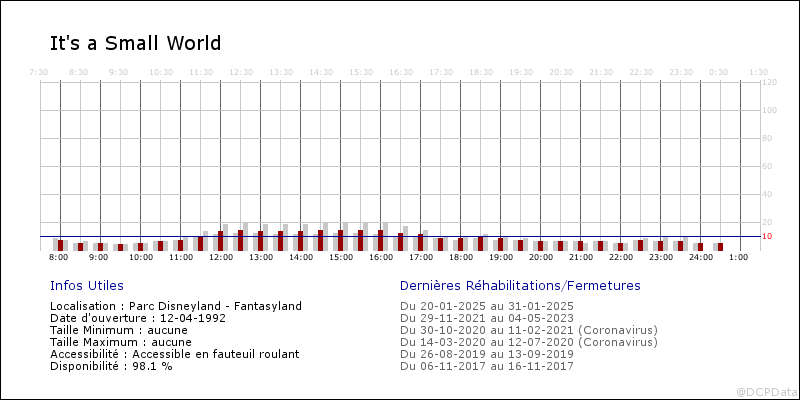Click the Localisation Parc Disneyland - Fantasyland line
The width and height of the screenshot is (800, 400).
coord(176,306)
